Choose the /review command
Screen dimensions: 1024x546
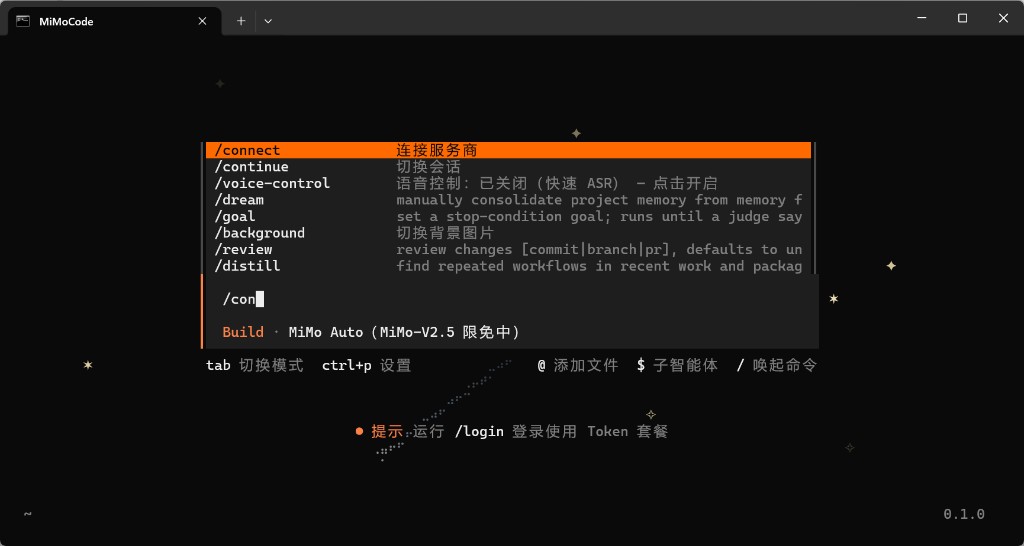point(508,249)
